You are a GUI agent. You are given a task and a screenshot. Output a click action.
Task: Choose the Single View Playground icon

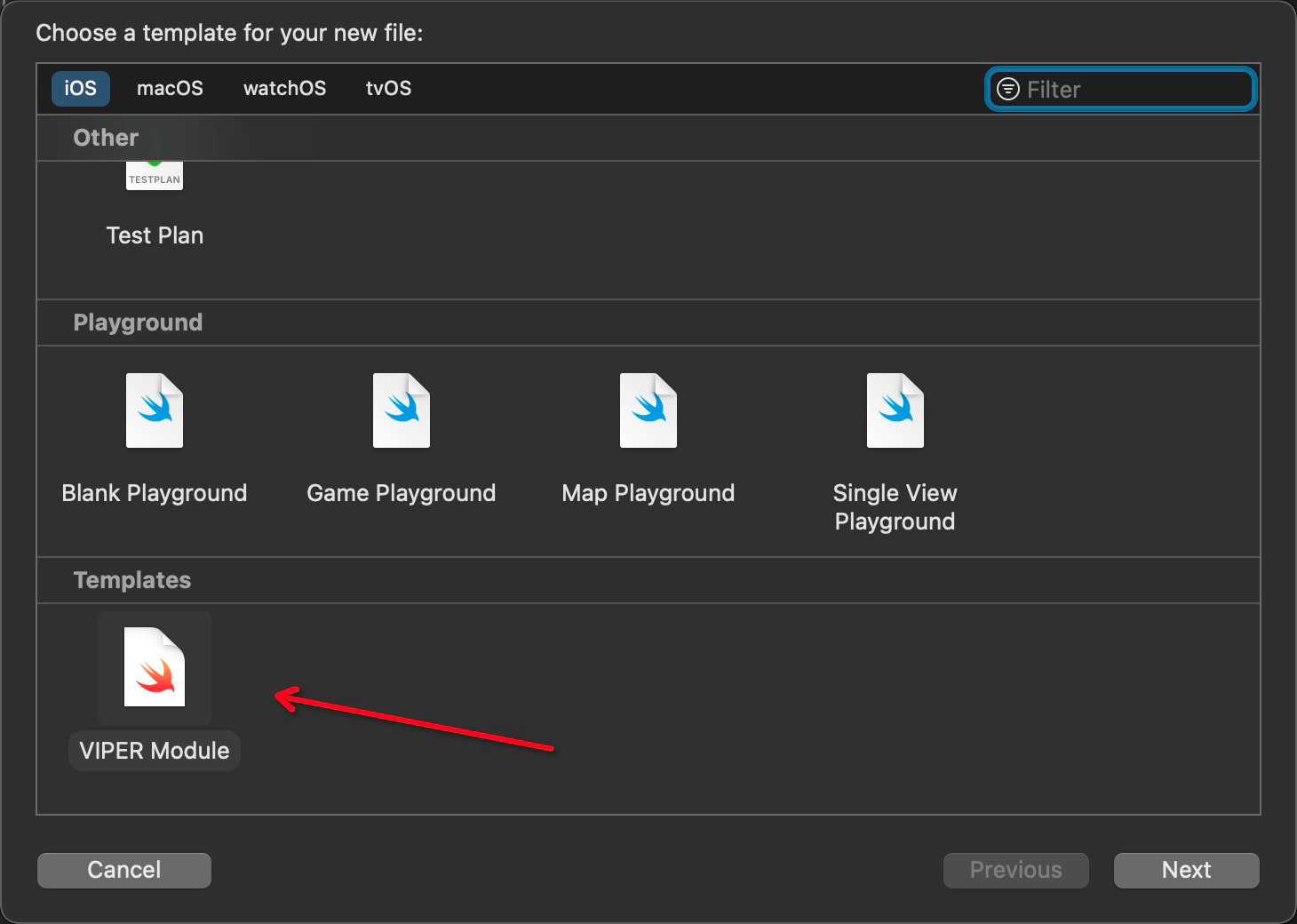pyautogui.click(x=895, y=410)
